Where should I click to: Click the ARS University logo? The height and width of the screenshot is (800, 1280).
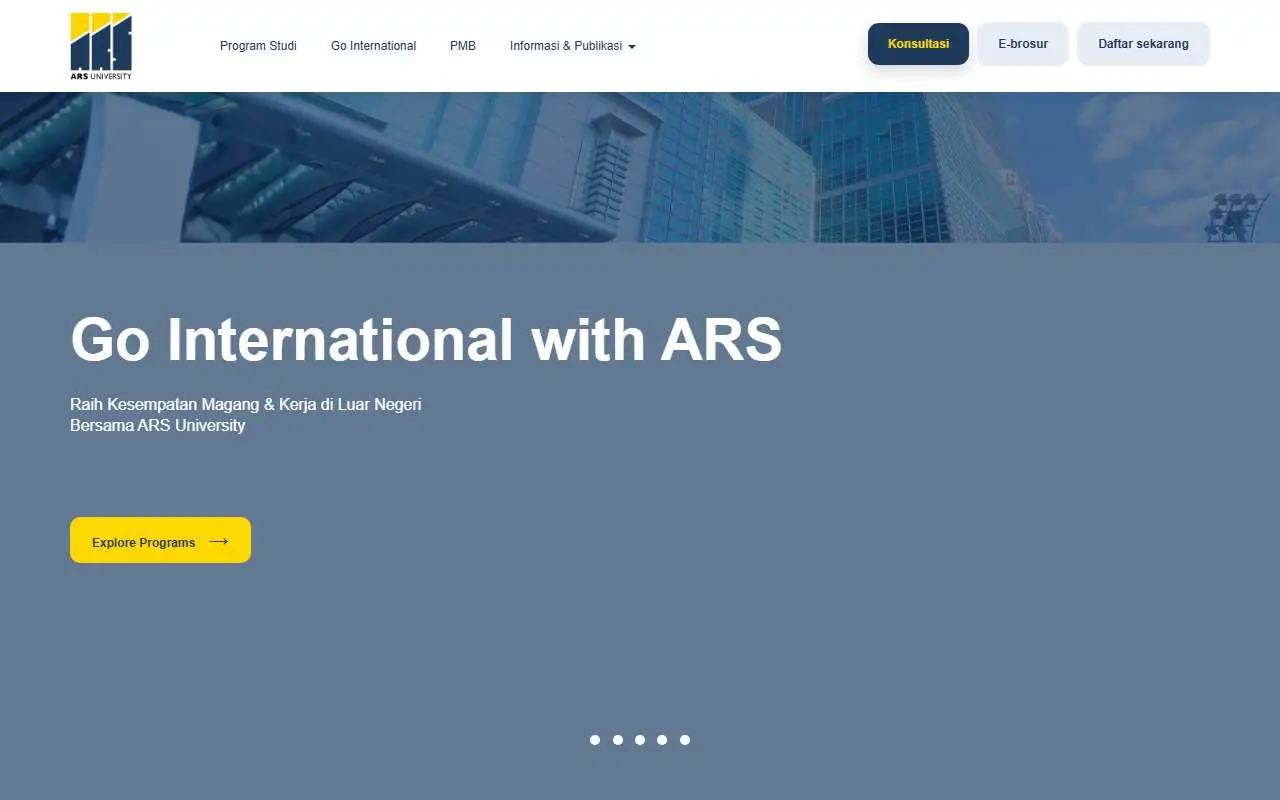pyautogui.click(x=101, y=46)
